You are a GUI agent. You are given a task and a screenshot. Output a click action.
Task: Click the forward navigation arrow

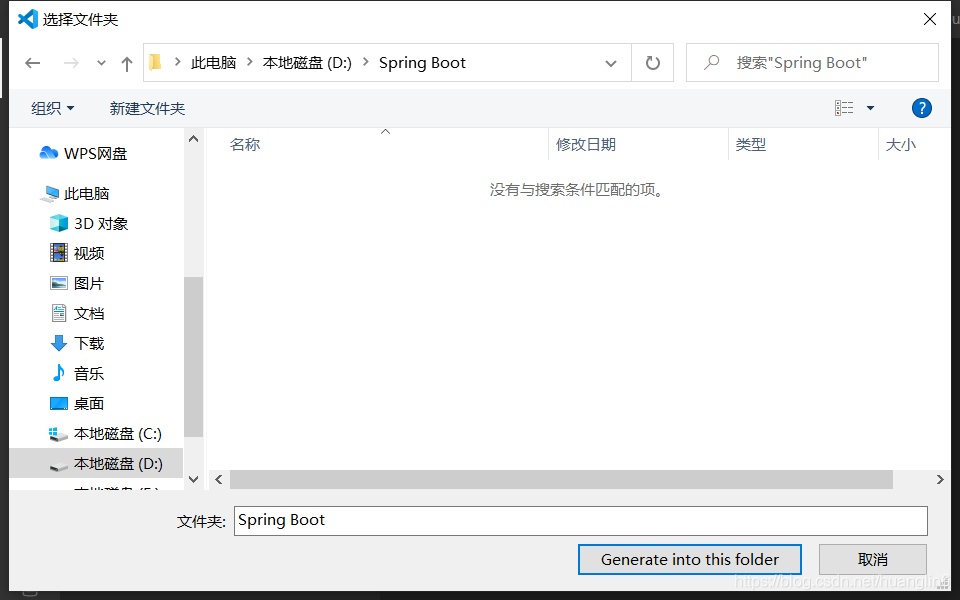pos(71,63)
